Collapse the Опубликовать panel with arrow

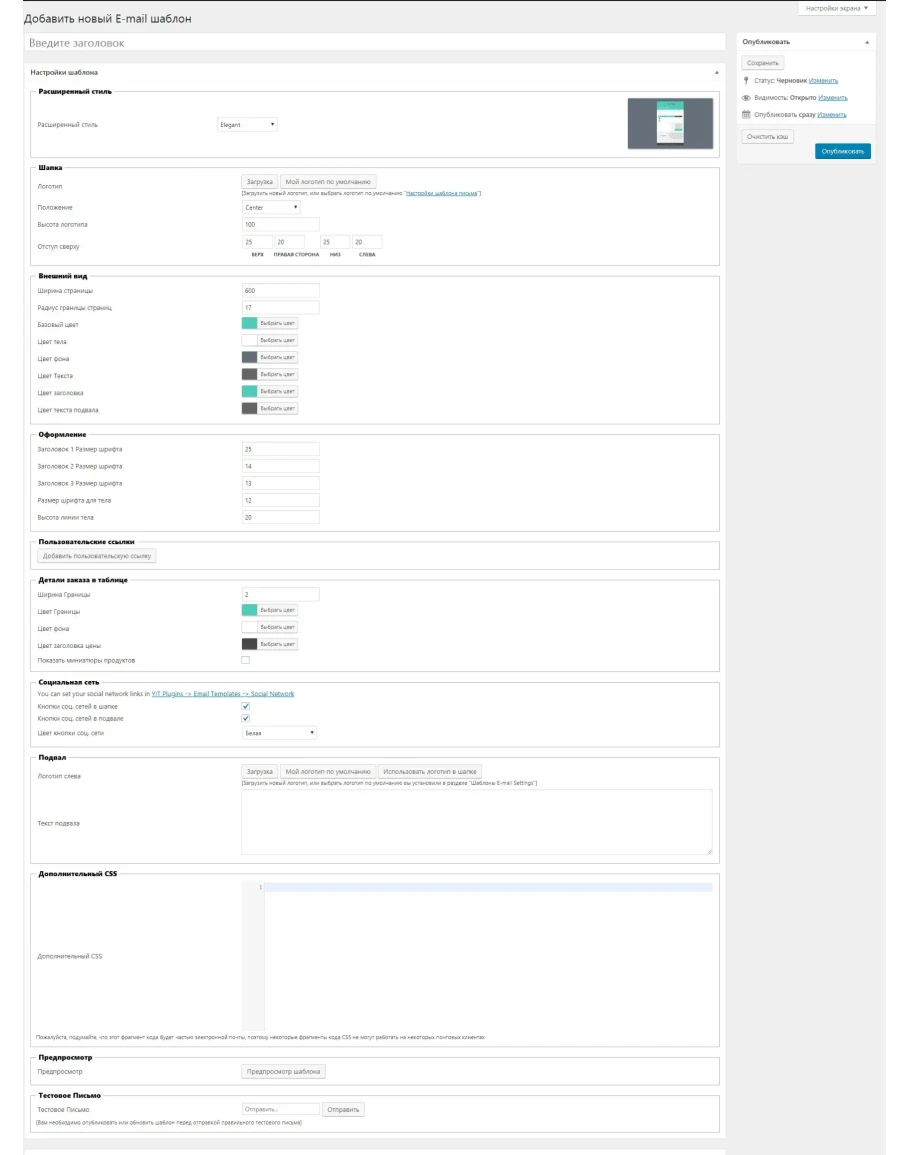point(866,42)
